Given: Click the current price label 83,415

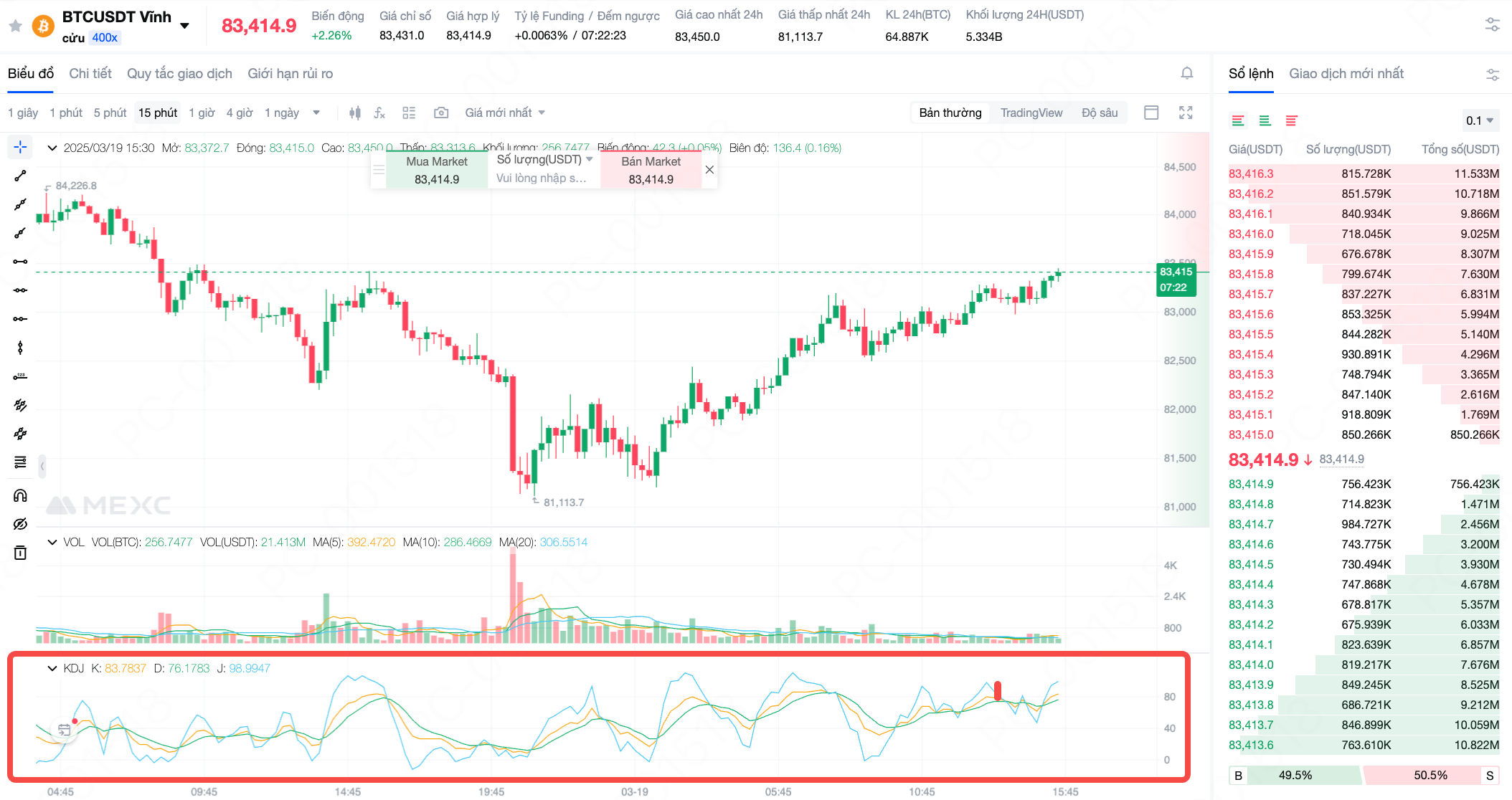Looking at the screenshot, I should [x=1176, y=280].
